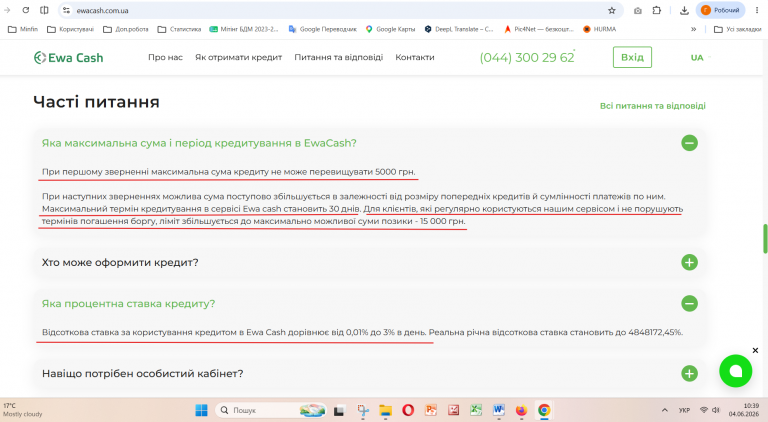Image resolution: width=768 pixels, height=422 pixels.
Task: Close the chat widget with the X
Action: coord(755,351)
